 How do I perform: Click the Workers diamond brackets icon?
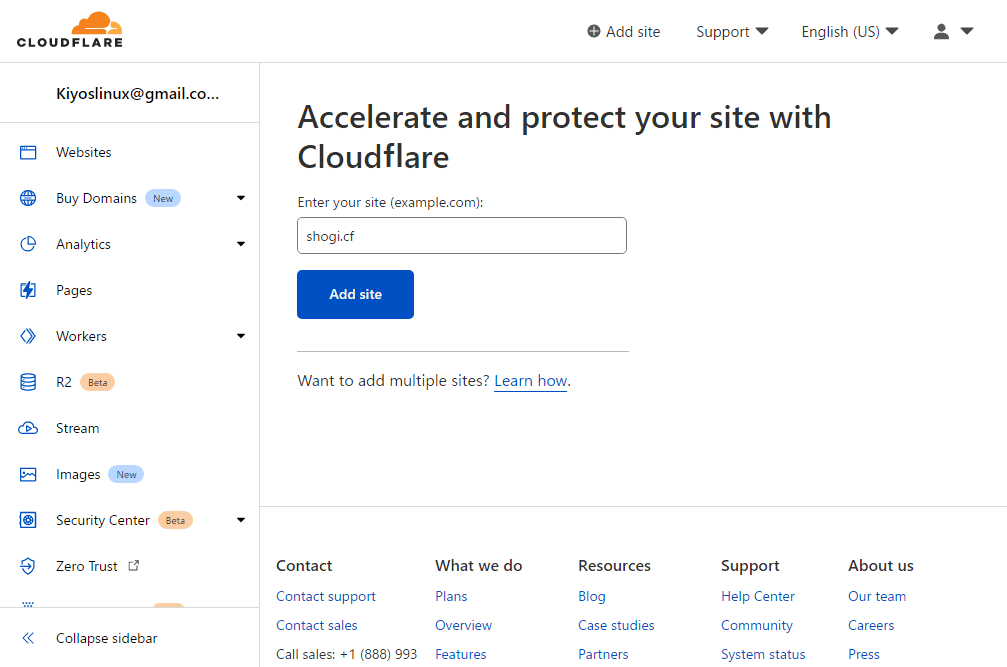[x=28, y=336]
